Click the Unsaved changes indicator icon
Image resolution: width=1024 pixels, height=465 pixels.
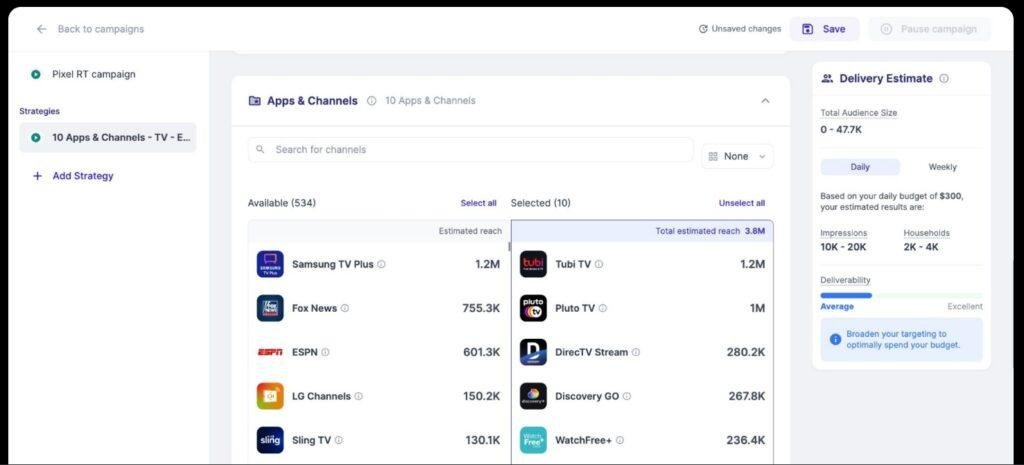703,29
